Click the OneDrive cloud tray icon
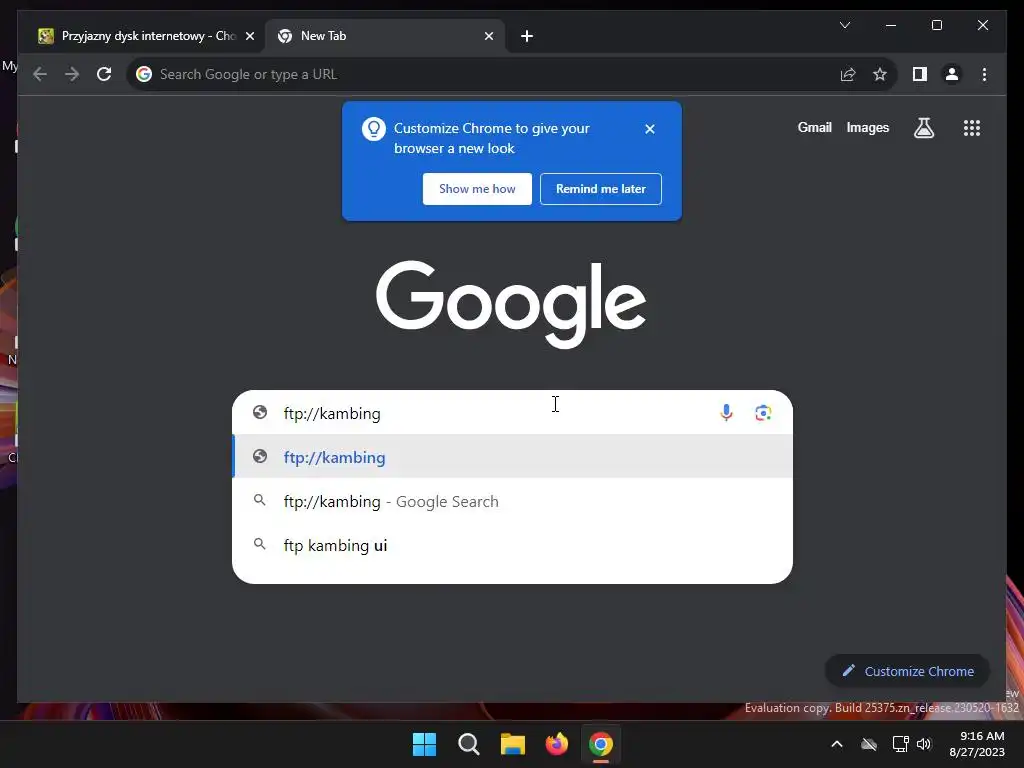 869,744
